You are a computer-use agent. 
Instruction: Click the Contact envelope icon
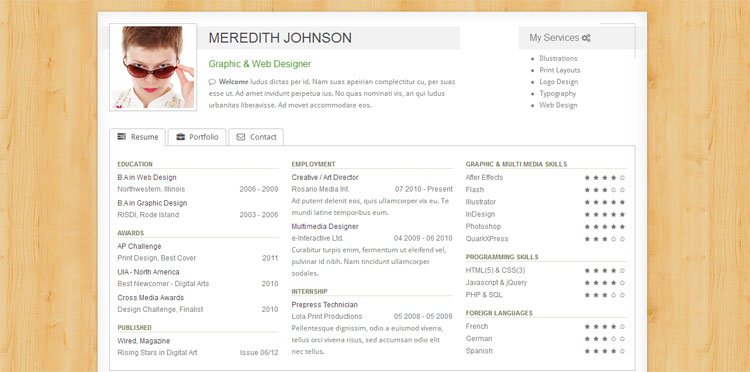click(241, 137)
